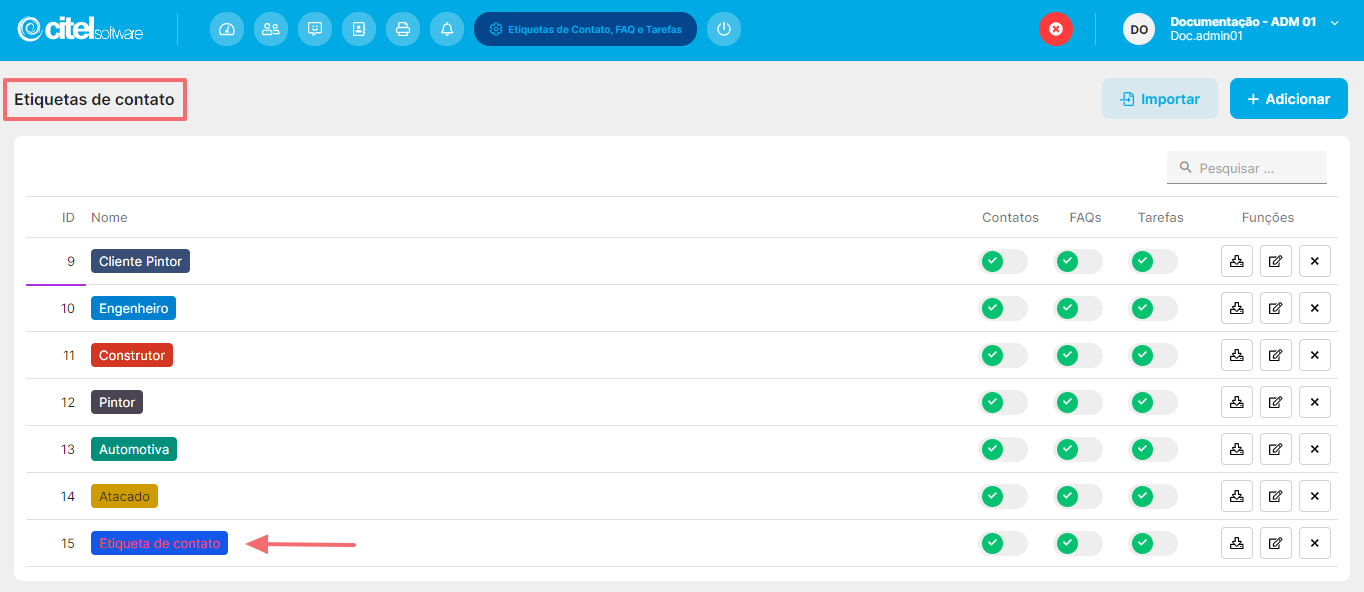The image size is (1364, 592).
Task: Edit the Pintor label
Action: [1276, 402]
